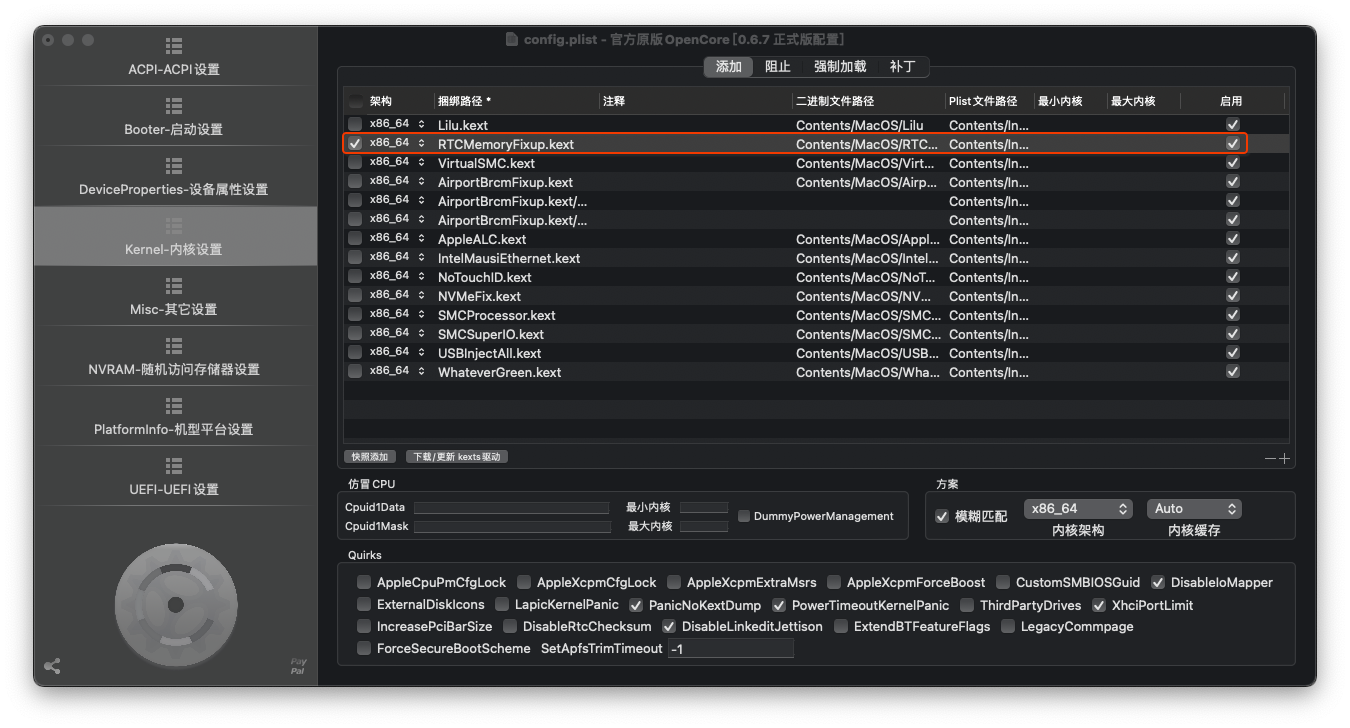Image resolution: width=1350 pixels, height=728 pixels.
Task: Enable the ForceSecureBootScheme quirk
Action: tap(364, 648)
